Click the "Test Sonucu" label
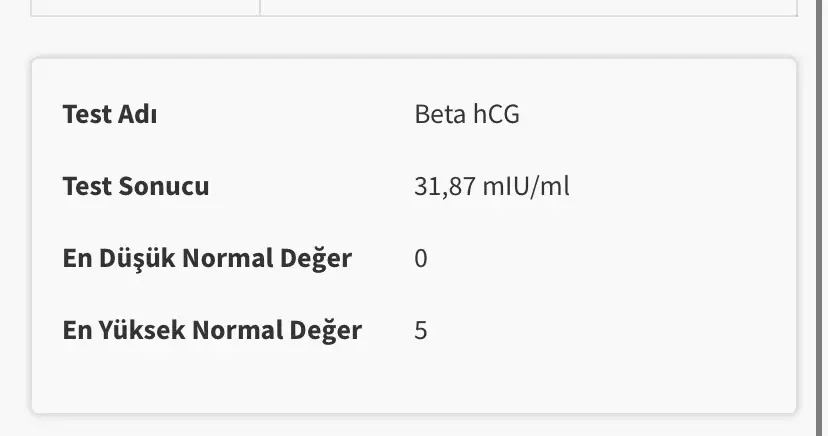This screenshot has width=828, height=436. [136, 186]
